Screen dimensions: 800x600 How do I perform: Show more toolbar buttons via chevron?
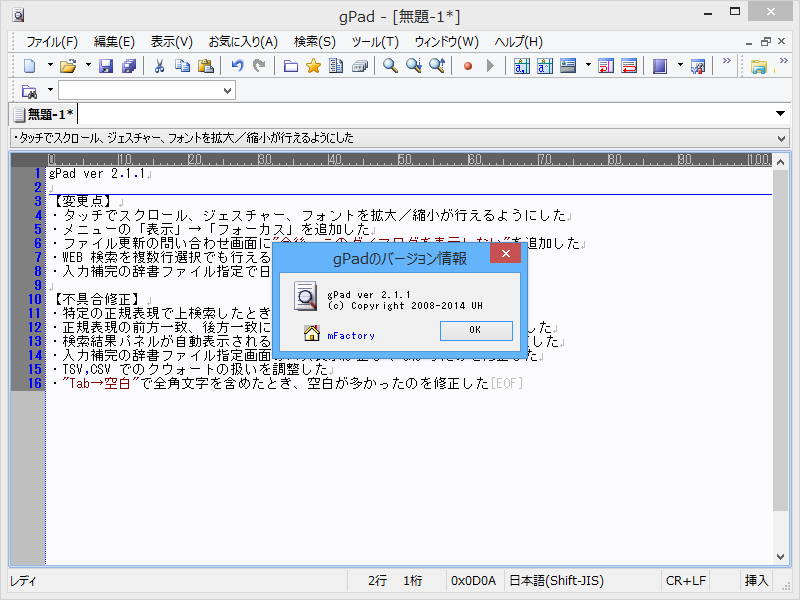(727, 61)
